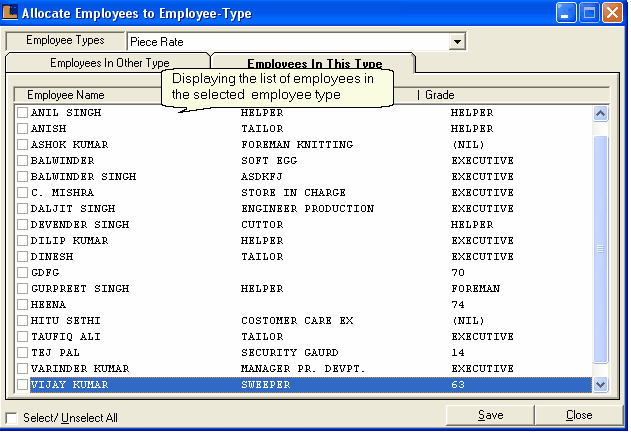Tick the HEENA checkbox
The image size is (631, 434).
tap(23, 304)
